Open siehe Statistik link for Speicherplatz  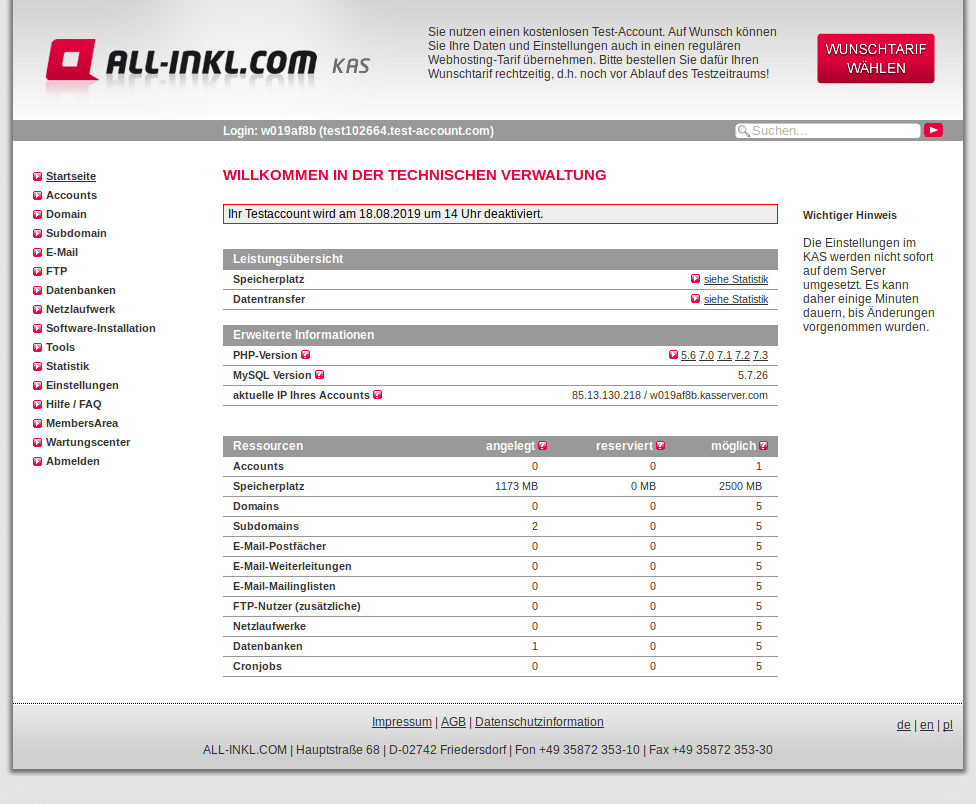(x=736, y=279)
